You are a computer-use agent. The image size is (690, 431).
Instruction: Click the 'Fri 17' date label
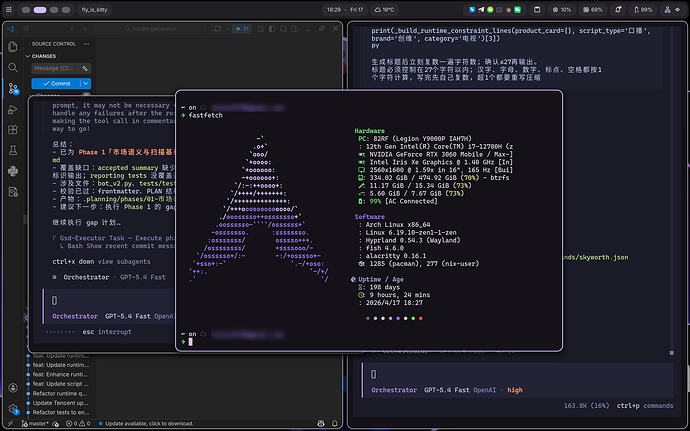tap(356, 9)
